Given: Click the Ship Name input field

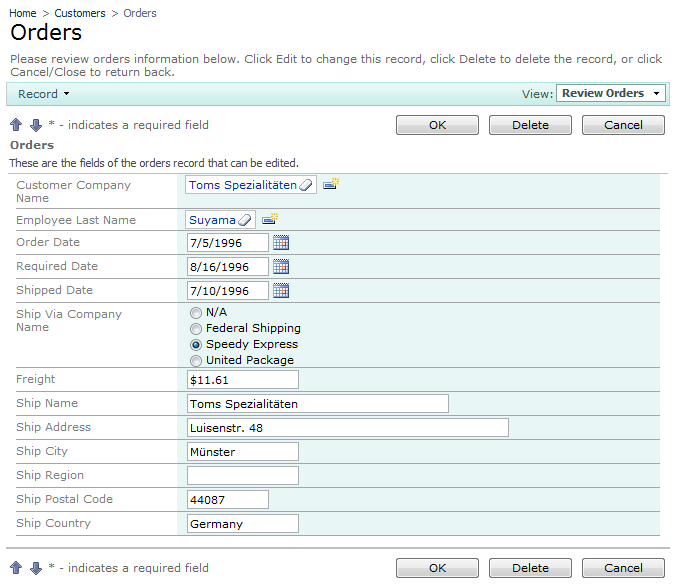Looking at the screenshot, I should (x=318, y=404).
